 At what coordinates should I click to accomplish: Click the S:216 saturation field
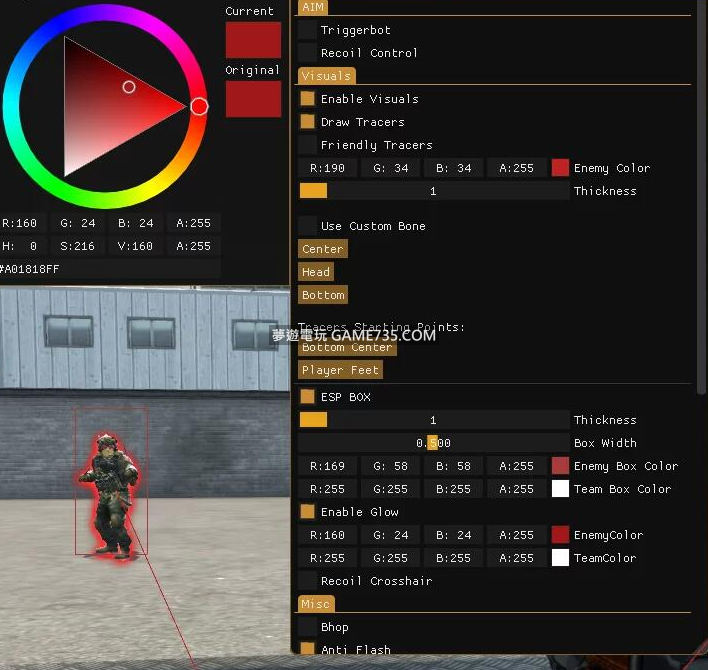(x=78, y=246)
